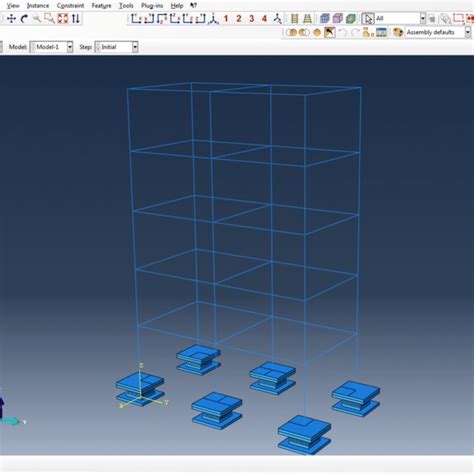Select the Pan View tool

(x=11, y=19)
